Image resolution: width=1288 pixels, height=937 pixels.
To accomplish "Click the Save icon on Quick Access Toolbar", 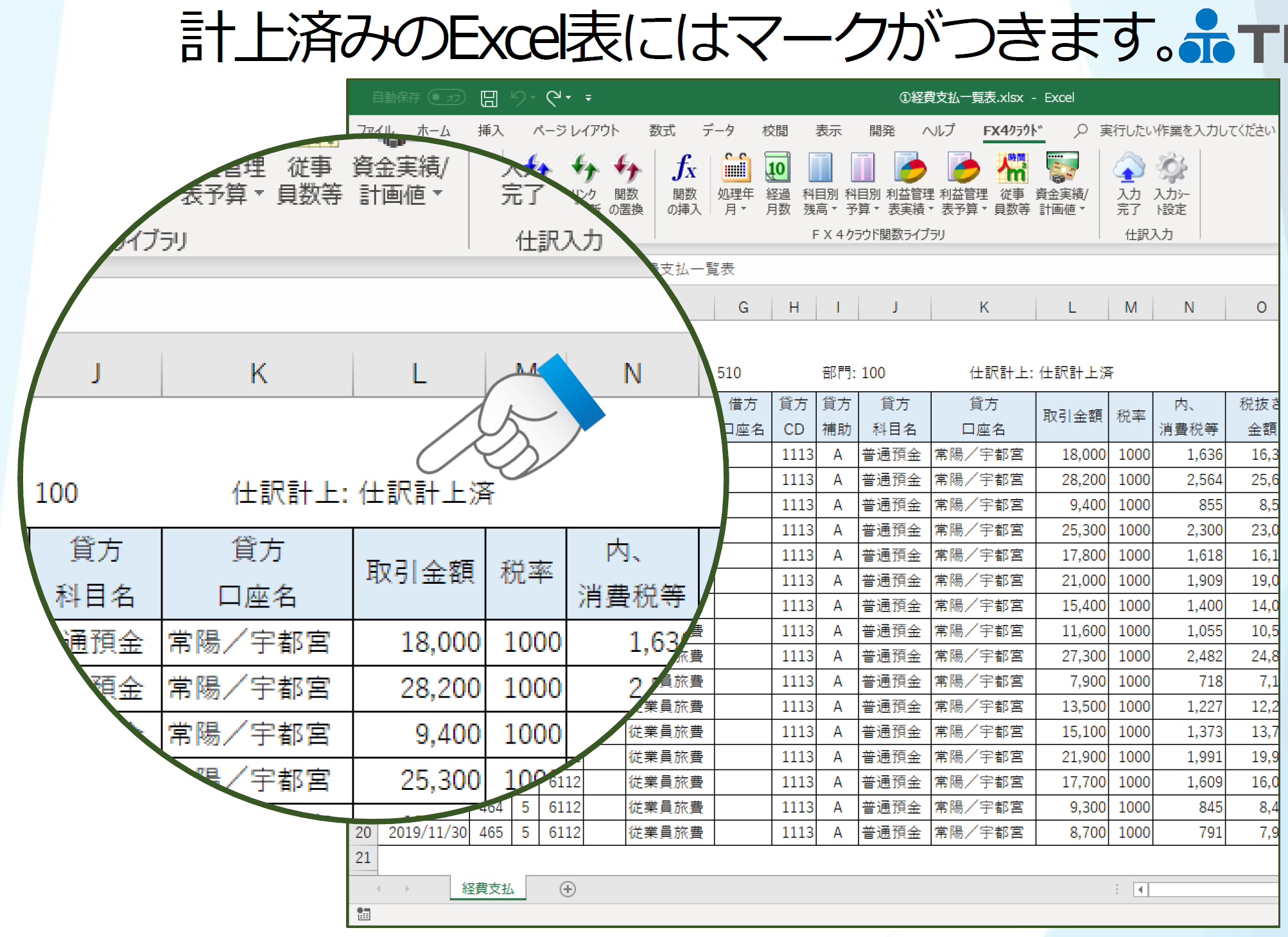I will (x=489, y=98).
